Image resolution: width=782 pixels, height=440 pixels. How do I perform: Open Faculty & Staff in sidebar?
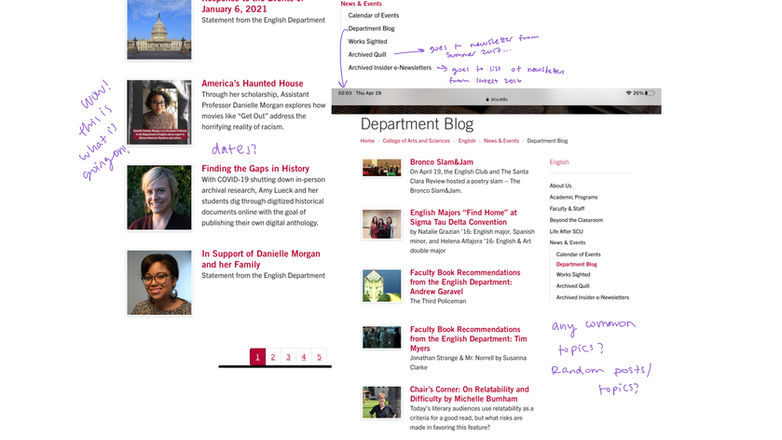pyautogui.click(x=567, y=209)
